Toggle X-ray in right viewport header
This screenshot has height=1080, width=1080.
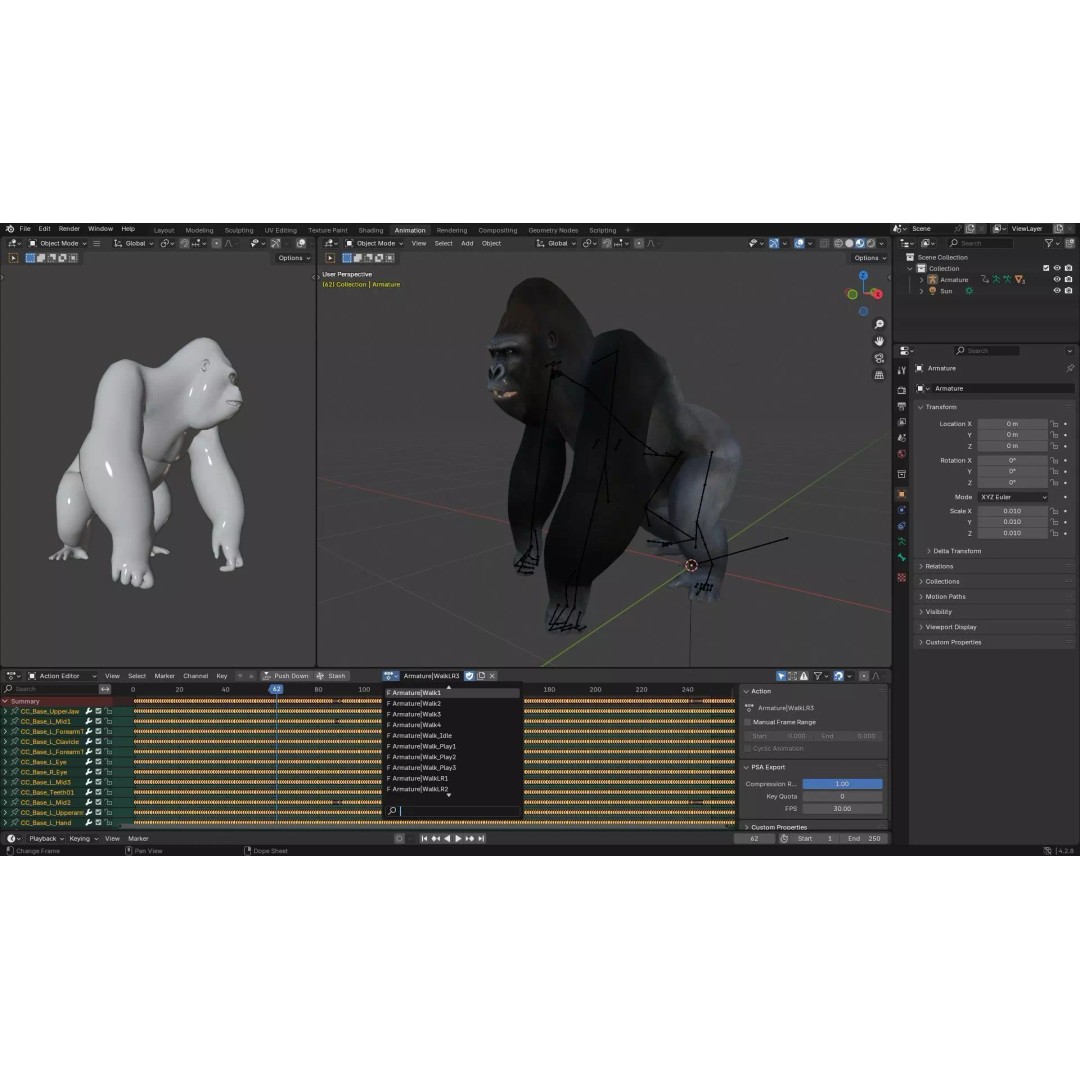click(824, 243)
